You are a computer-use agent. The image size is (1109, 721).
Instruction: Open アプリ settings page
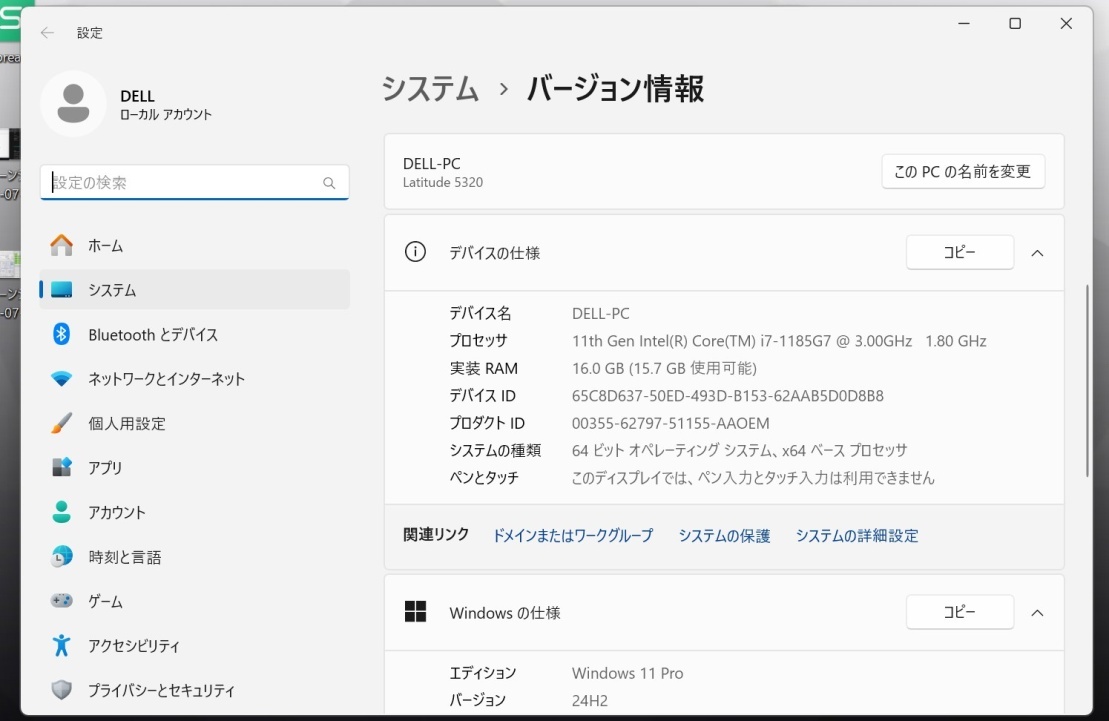(x=194, y=467)
